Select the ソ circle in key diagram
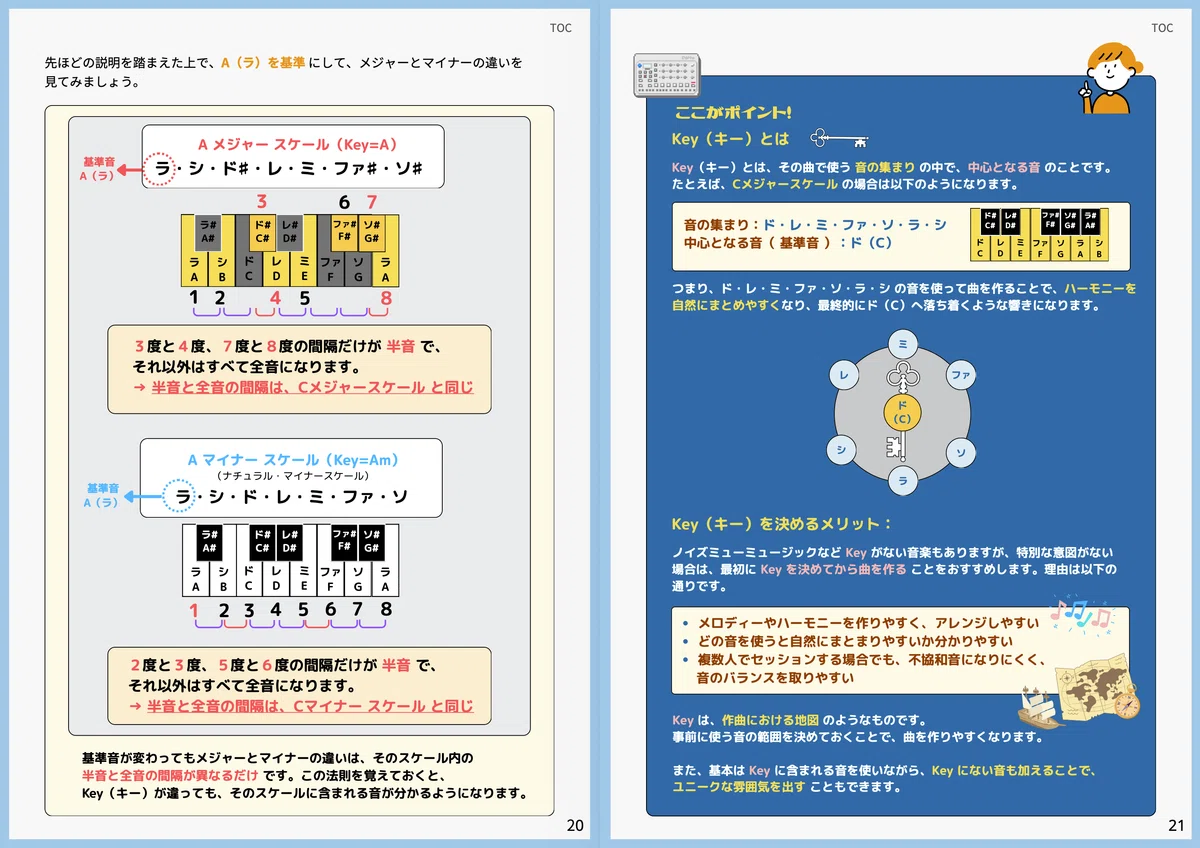Screen dimensions: 1200x848 [x=961, y=452]
